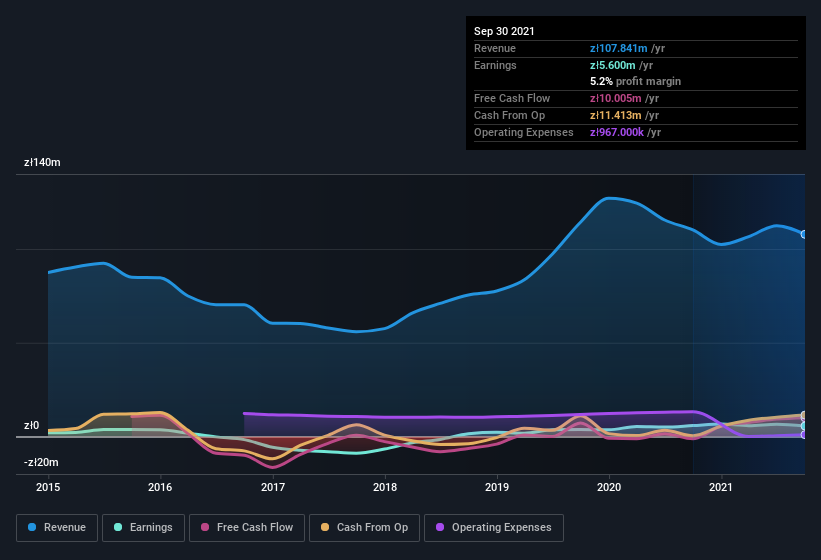The image size is (821, 560).
Task: Toggle the Cash From Op legend button
Action: click(364, 528)
